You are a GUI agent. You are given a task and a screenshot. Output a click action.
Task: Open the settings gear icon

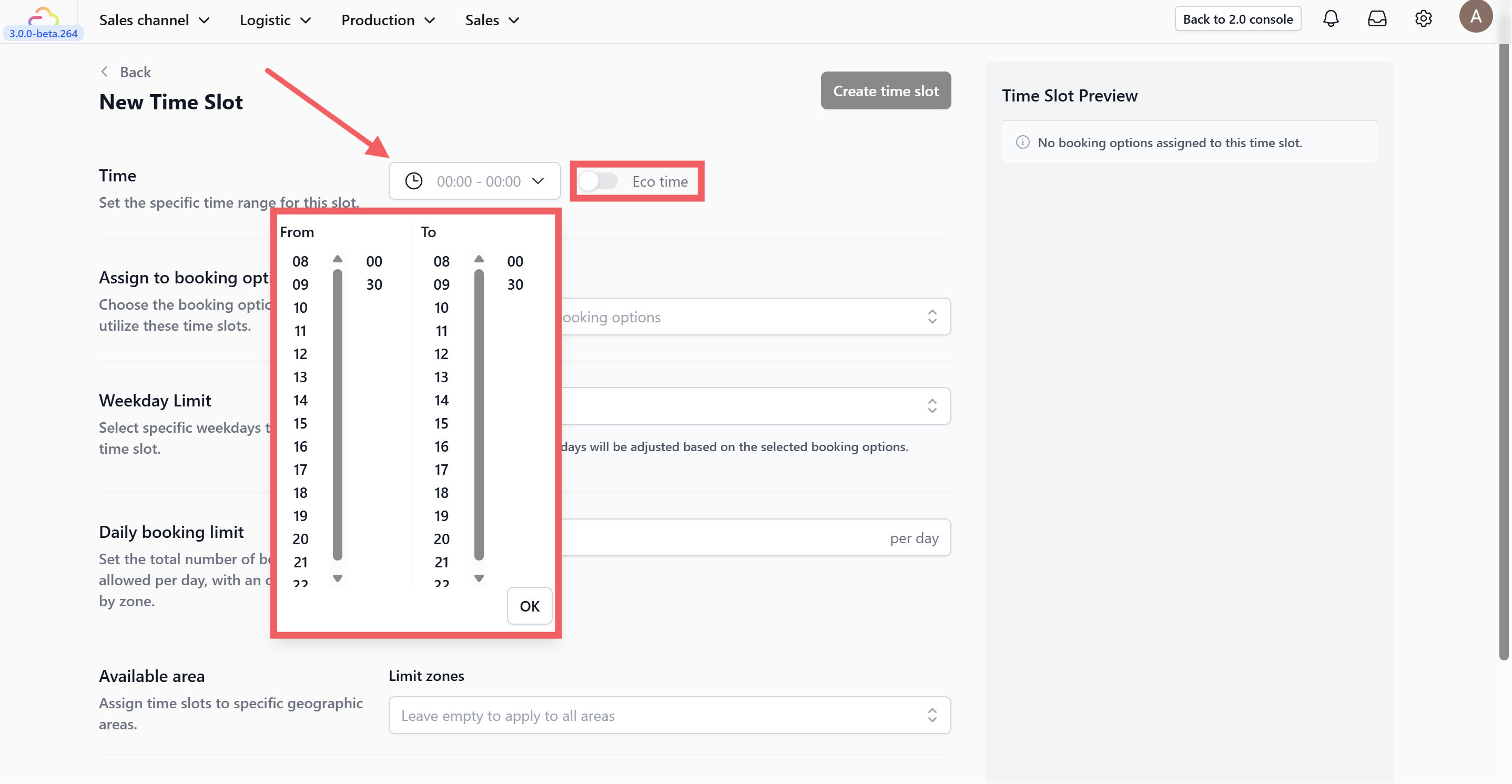click(1423, 19)
